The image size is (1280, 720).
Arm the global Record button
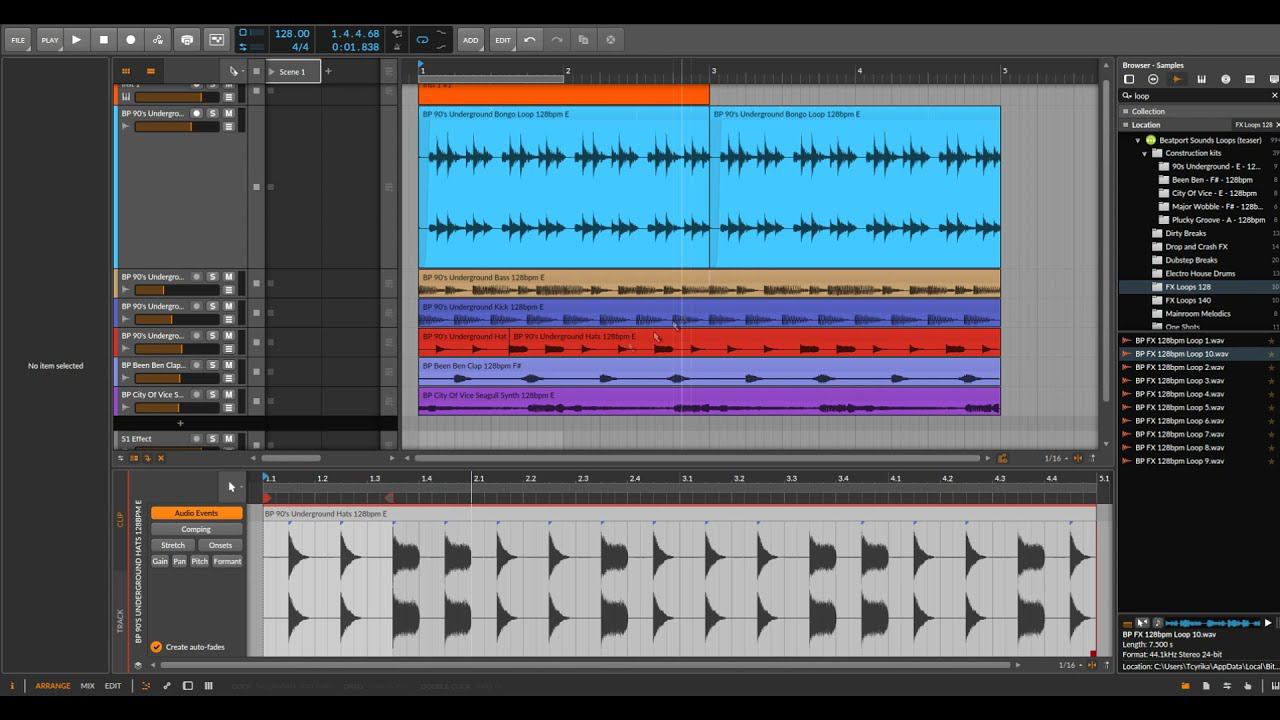[130, 40]
